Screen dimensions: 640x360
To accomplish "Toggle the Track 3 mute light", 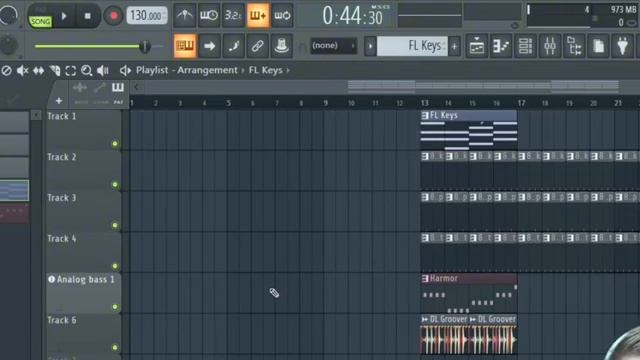I will point(115,225).
